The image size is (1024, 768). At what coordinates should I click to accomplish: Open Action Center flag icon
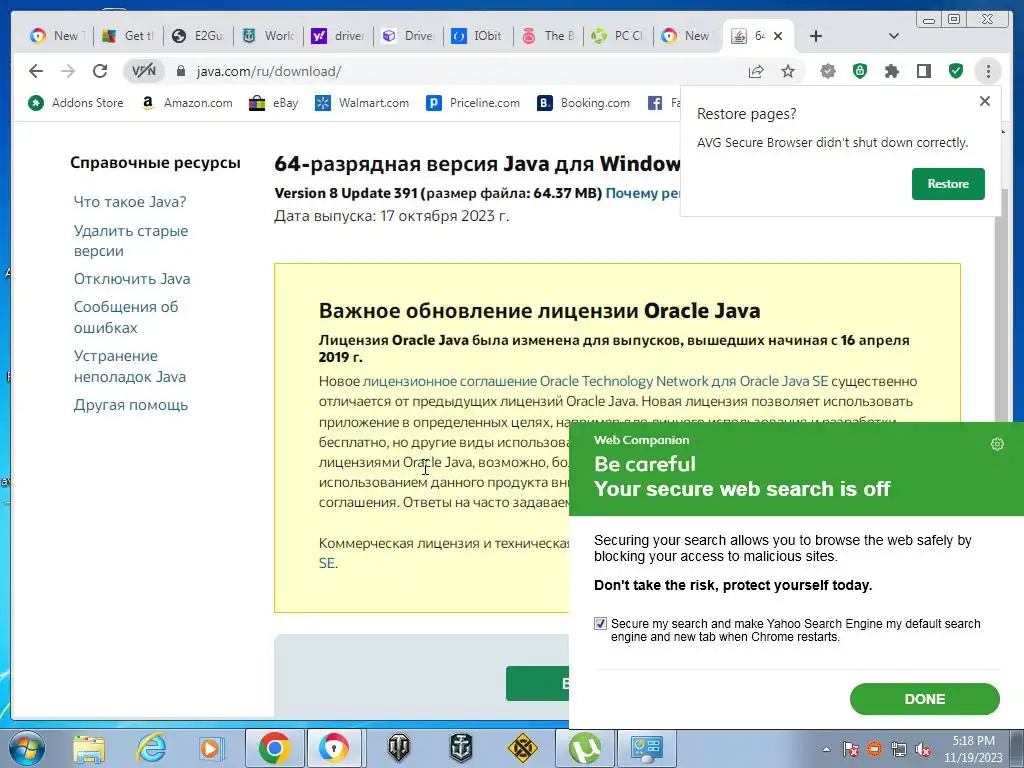[x=850, y=749]
